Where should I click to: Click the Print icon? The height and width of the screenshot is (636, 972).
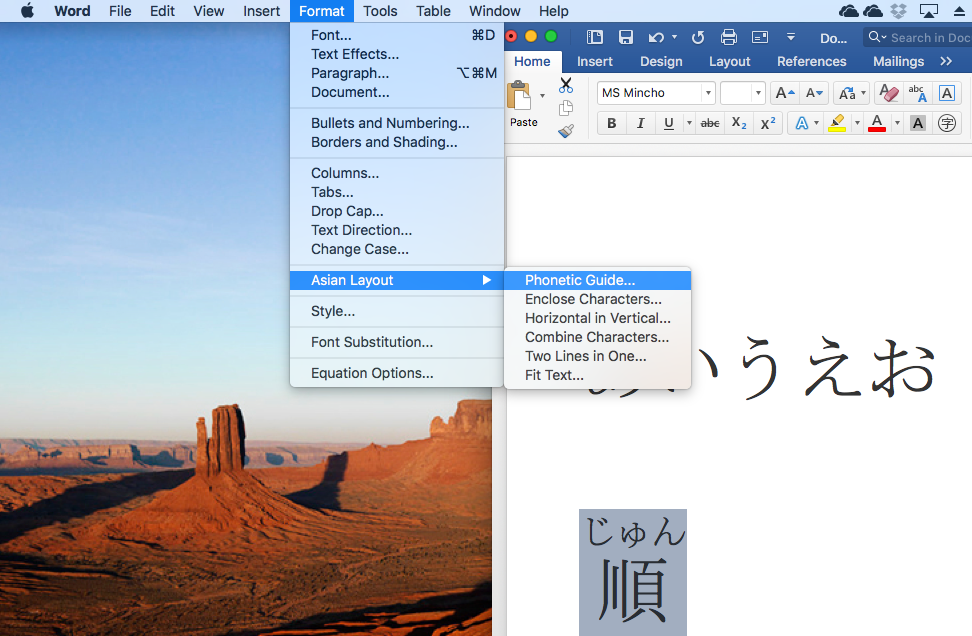728,37
